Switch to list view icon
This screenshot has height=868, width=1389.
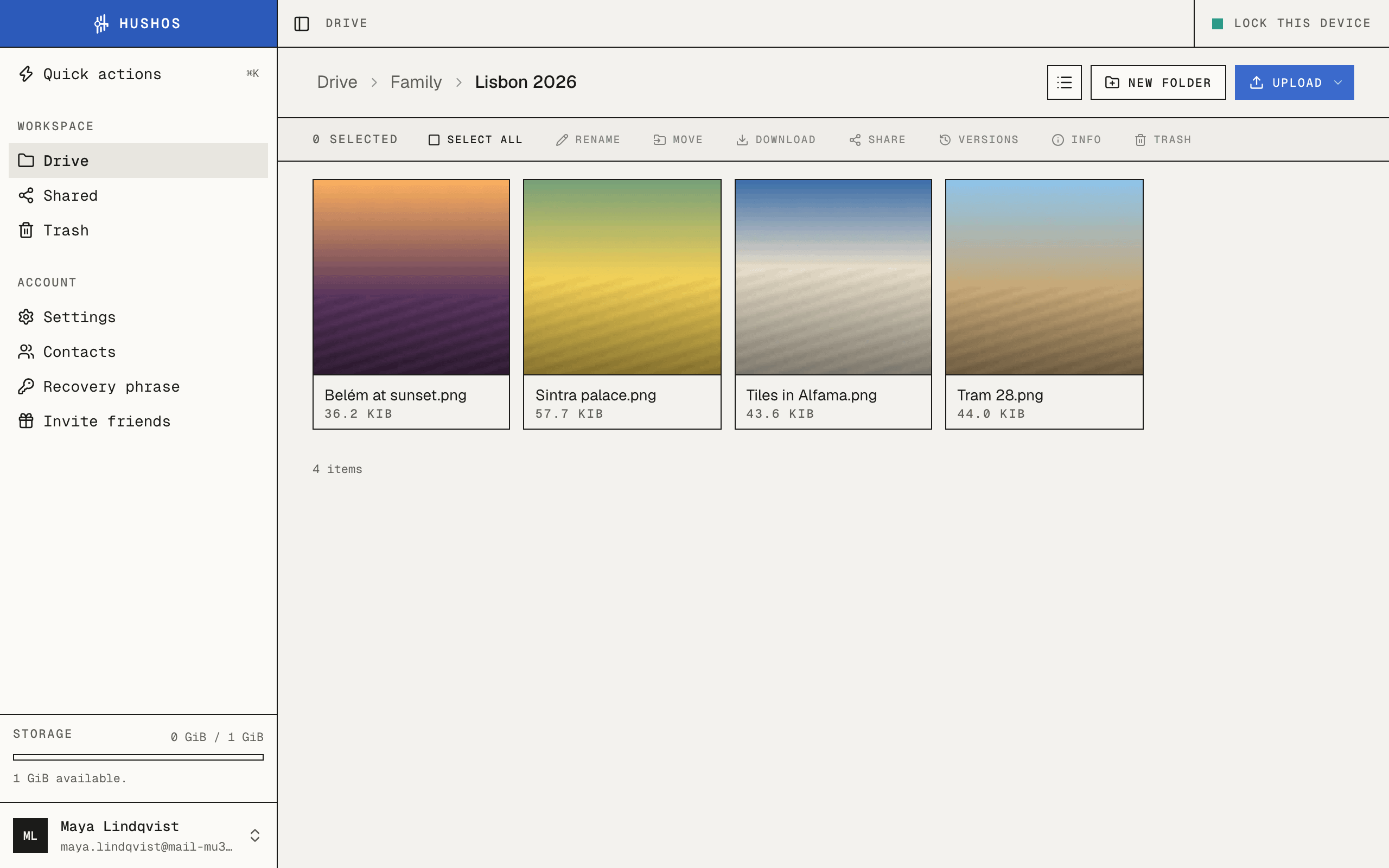coord(1064,82)
